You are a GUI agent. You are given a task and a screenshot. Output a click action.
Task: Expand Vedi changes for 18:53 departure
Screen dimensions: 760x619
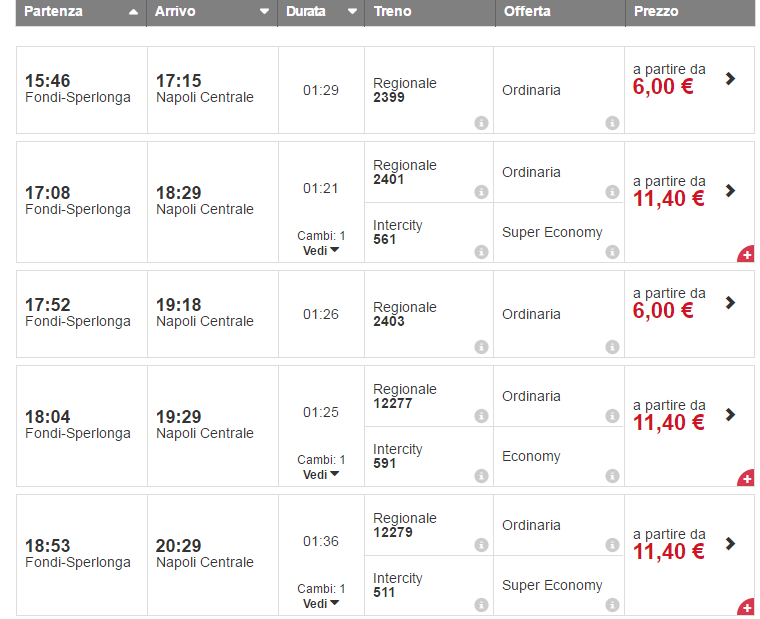click(321, 604)
